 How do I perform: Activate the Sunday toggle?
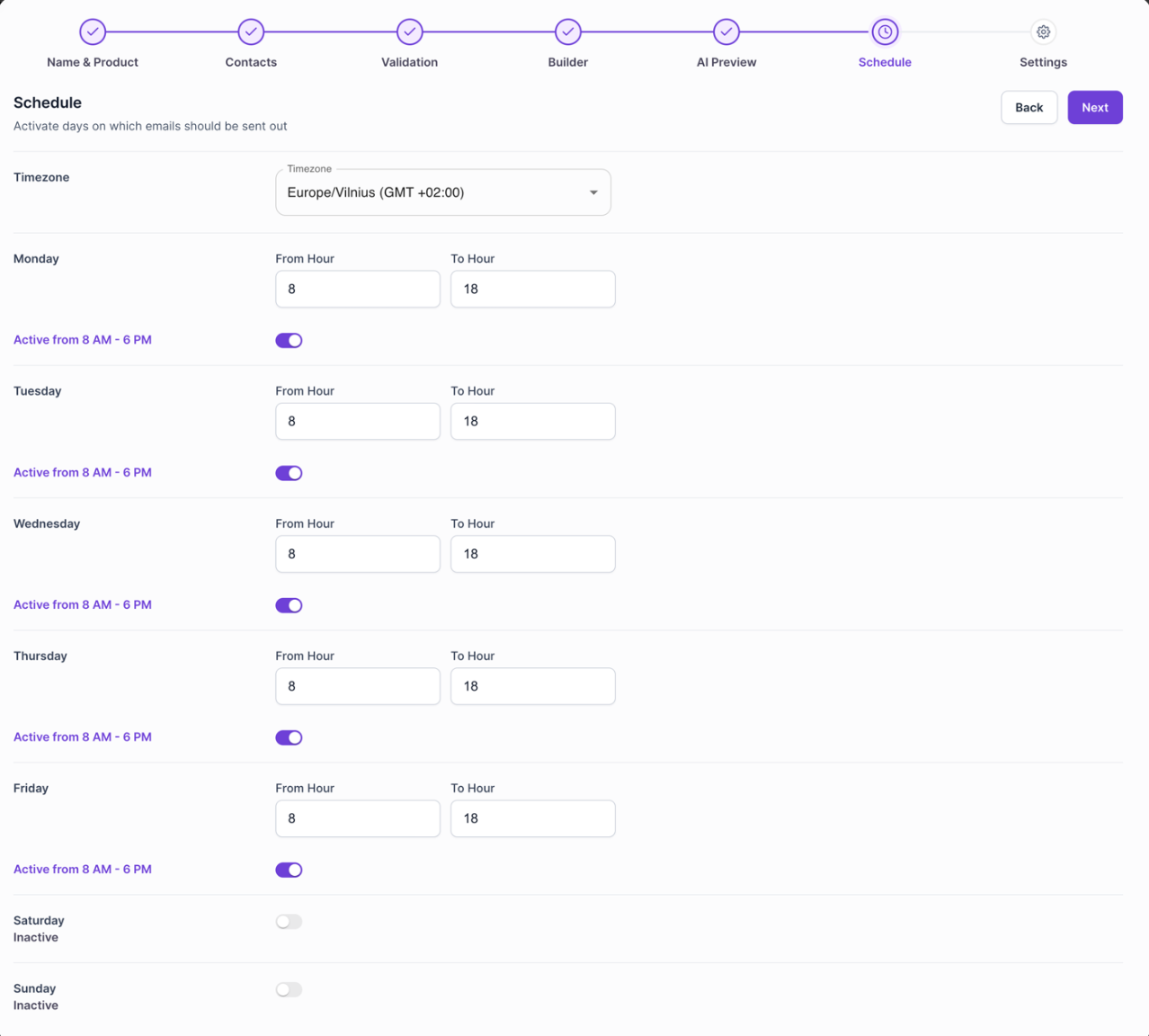pos(289,989)
